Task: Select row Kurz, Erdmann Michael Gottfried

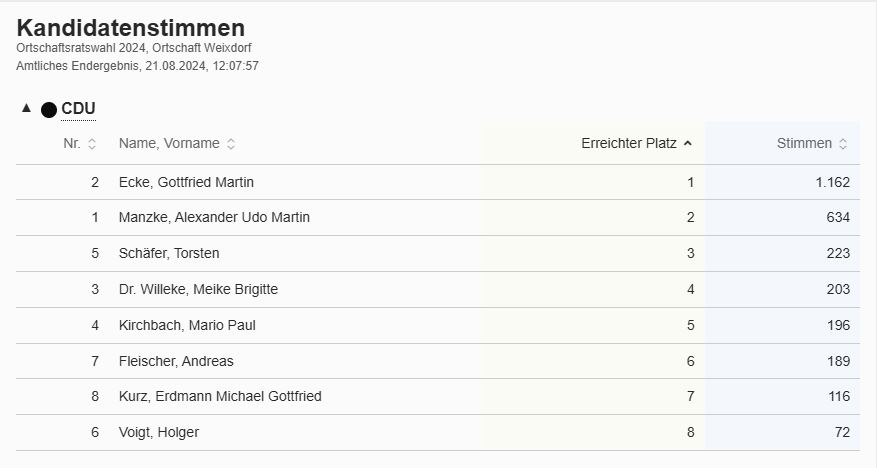Action: pos(438,396)
